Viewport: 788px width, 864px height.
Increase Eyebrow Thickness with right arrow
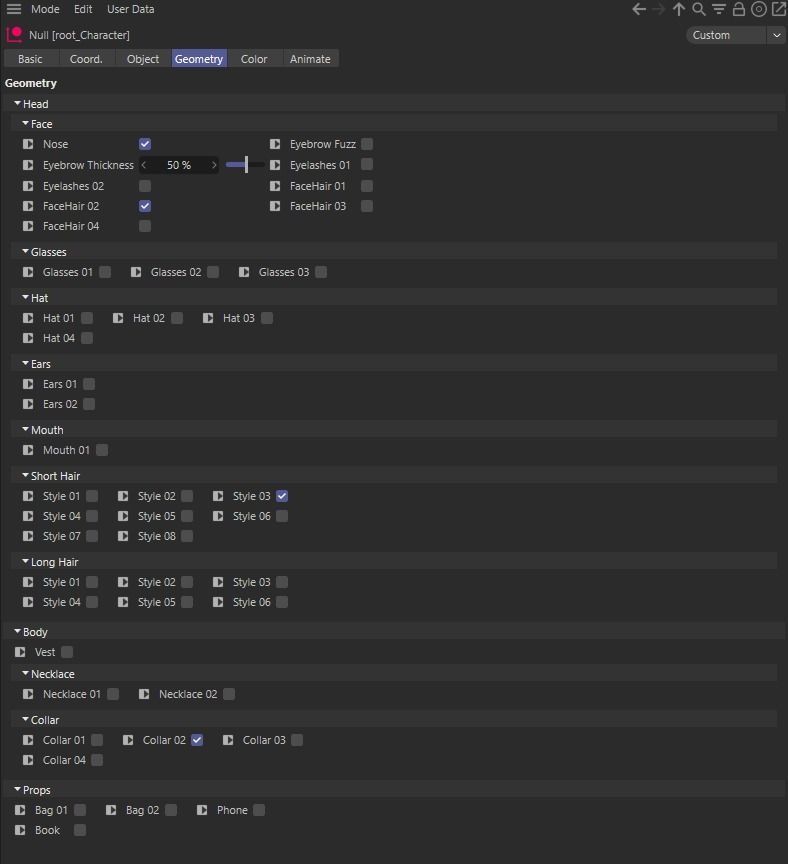[214, 165]
